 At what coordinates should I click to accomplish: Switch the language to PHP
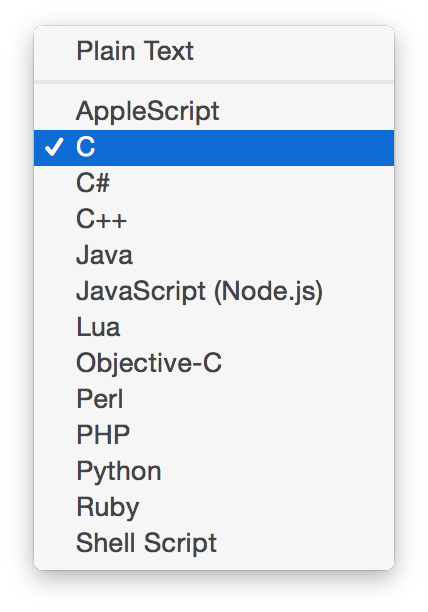(x=214, y=435)
